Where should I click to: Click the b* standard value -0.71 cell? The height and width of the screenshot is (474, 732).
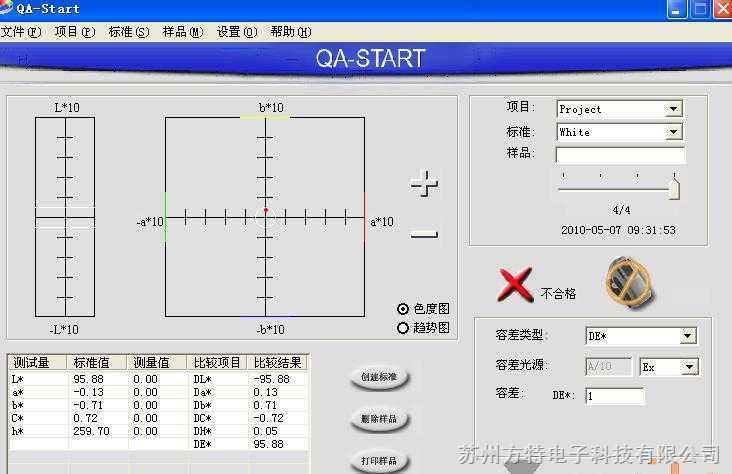click(89, 405)
